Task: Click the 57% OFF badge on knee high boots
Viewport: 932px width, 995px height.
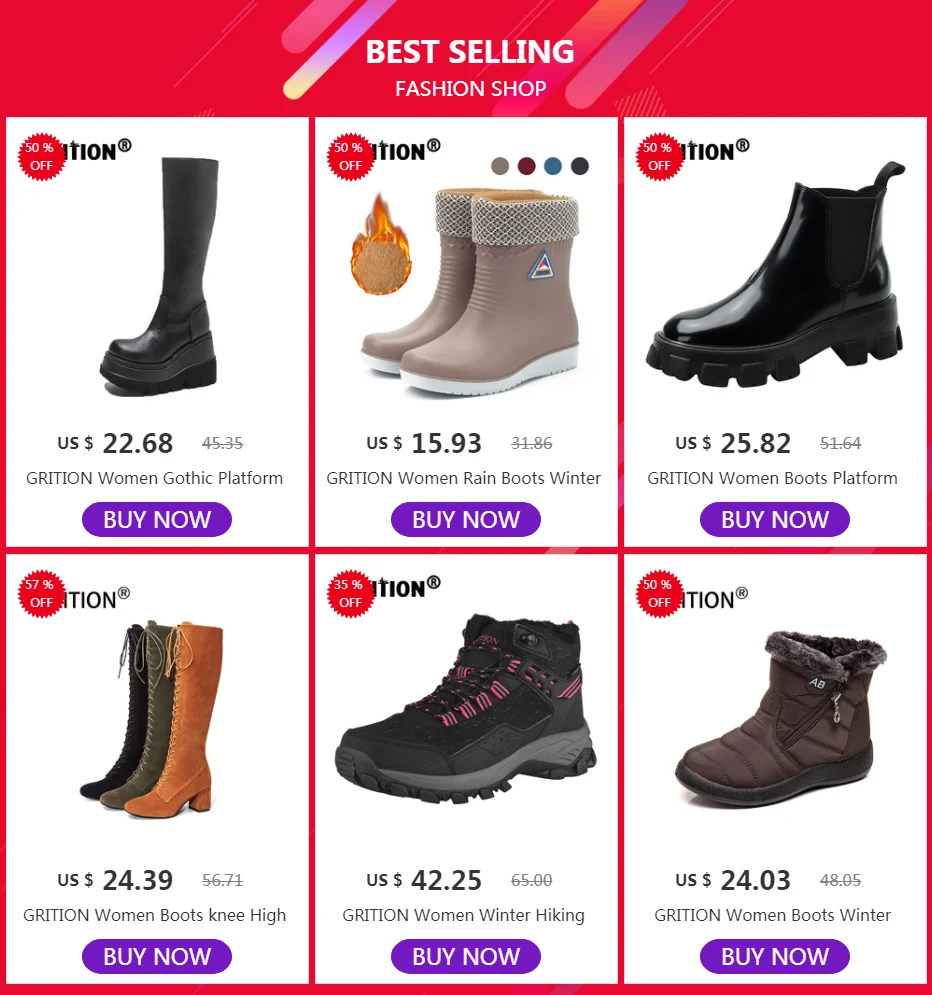Action: click(41, 593)
